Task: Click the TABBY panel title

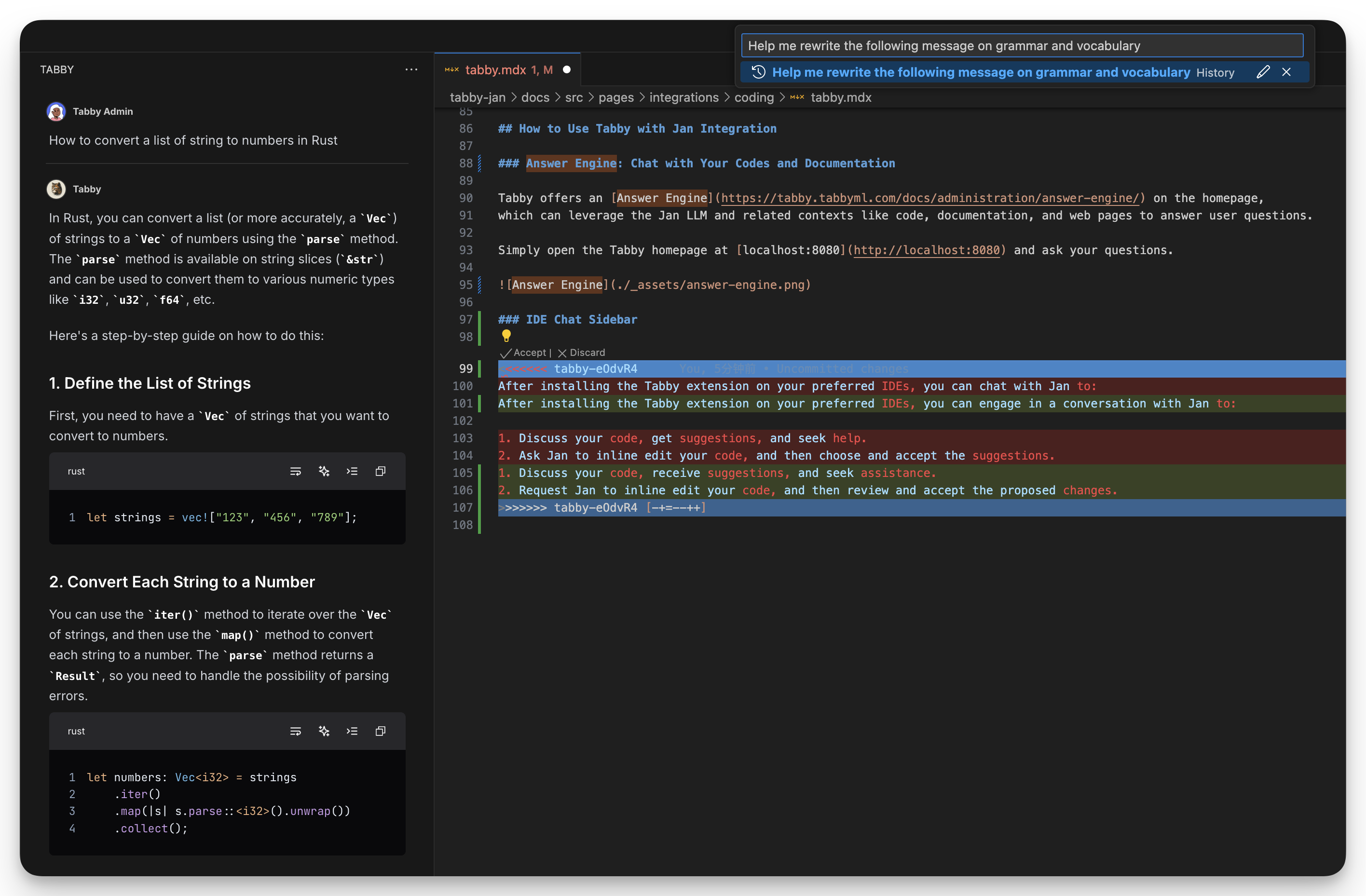Action: [57, 69]
